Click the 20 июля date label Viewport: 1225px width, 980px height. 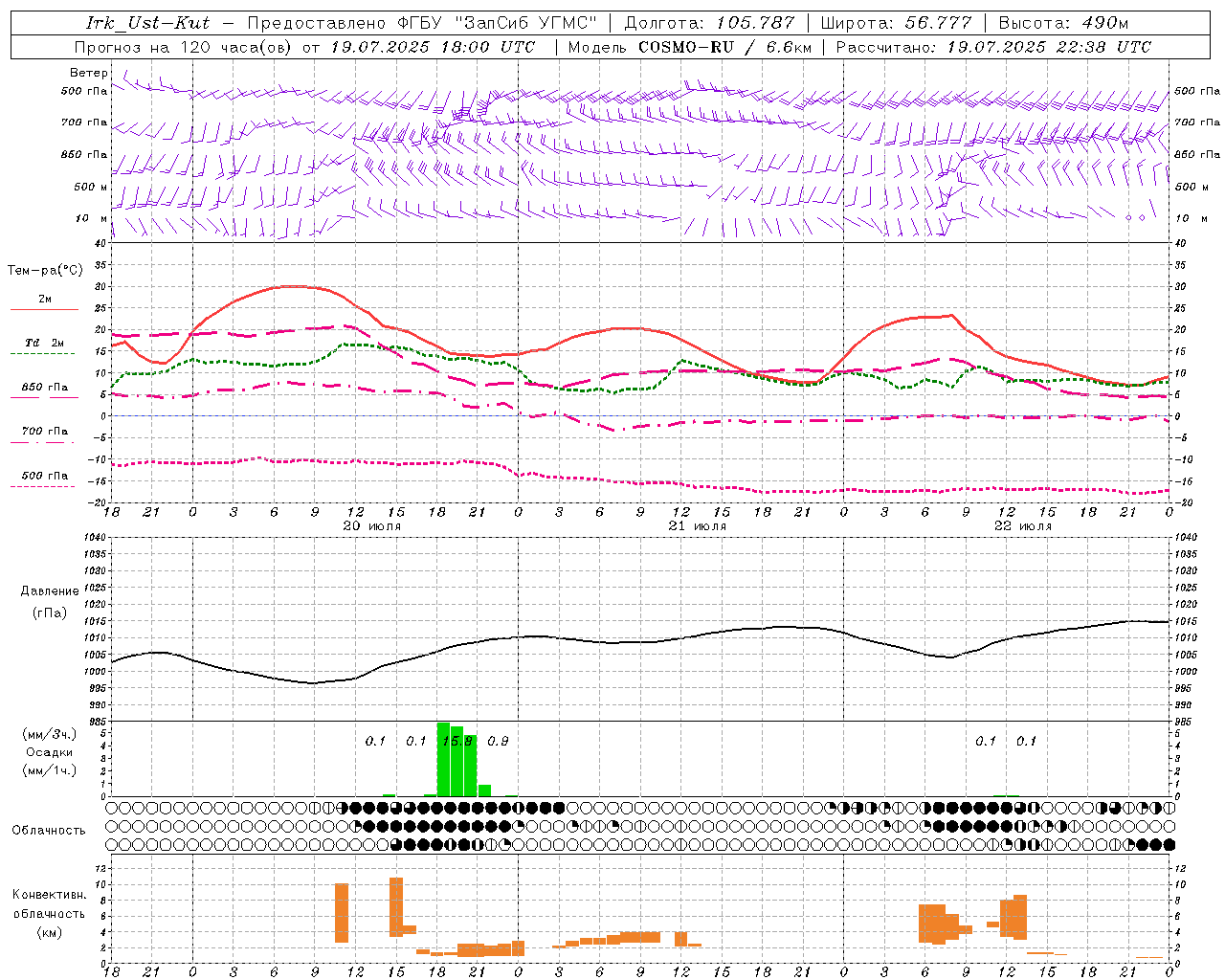coord(372,526)
